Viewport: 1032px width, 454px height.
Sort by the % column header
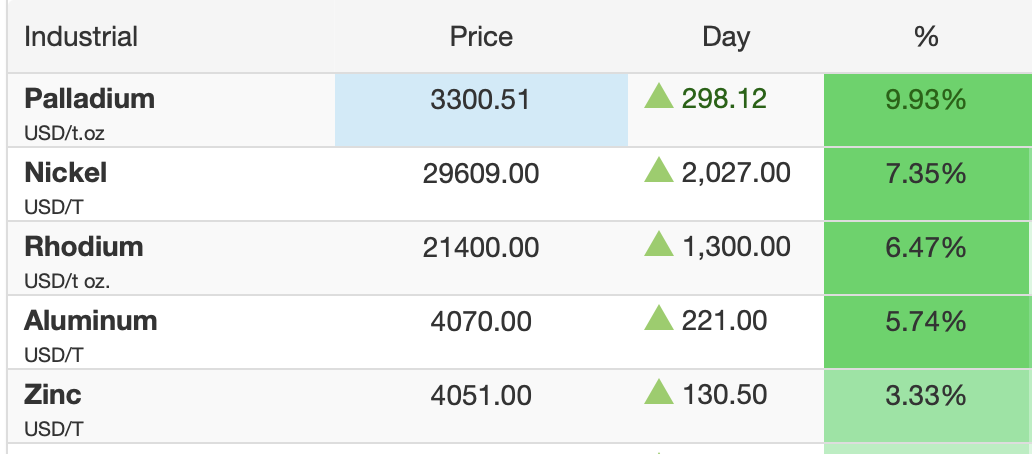click(926, 36)
